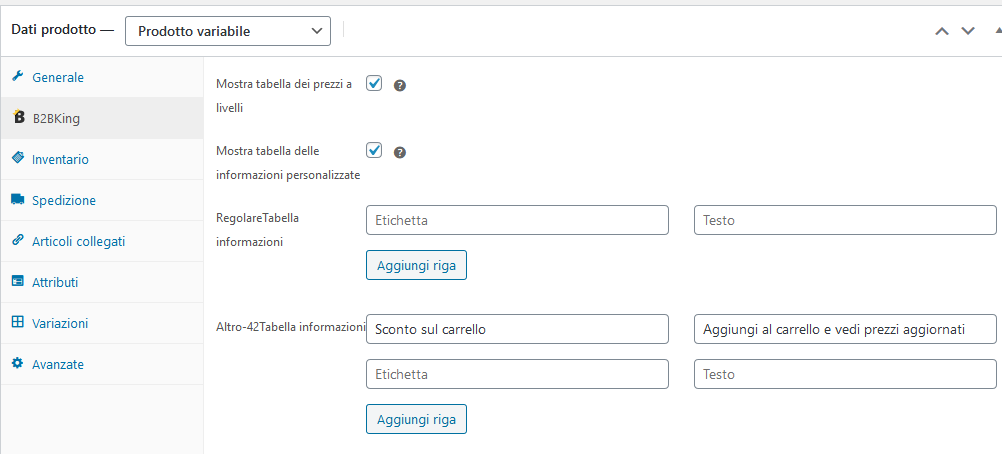
Task: Focus the empty Etichetta field in Altro-42 section
Action: click(517, 374)
